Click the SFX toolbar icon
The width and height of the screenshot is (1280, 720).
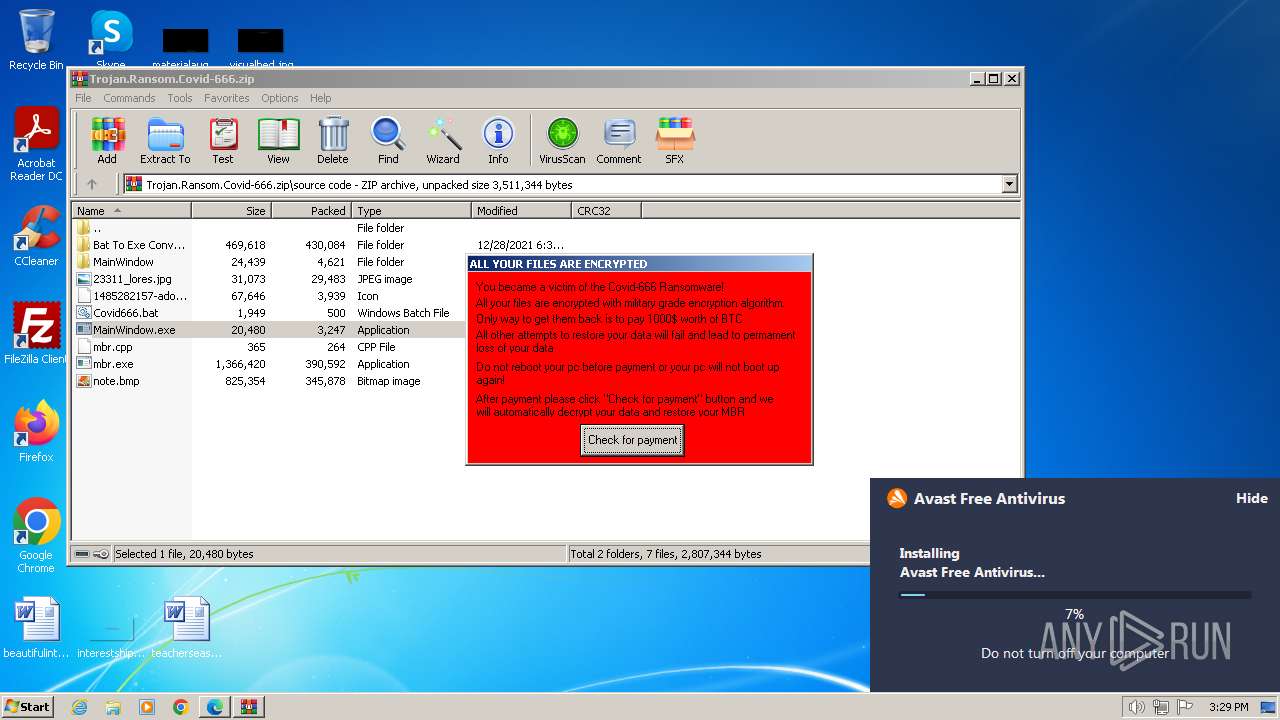pos(675,141)
